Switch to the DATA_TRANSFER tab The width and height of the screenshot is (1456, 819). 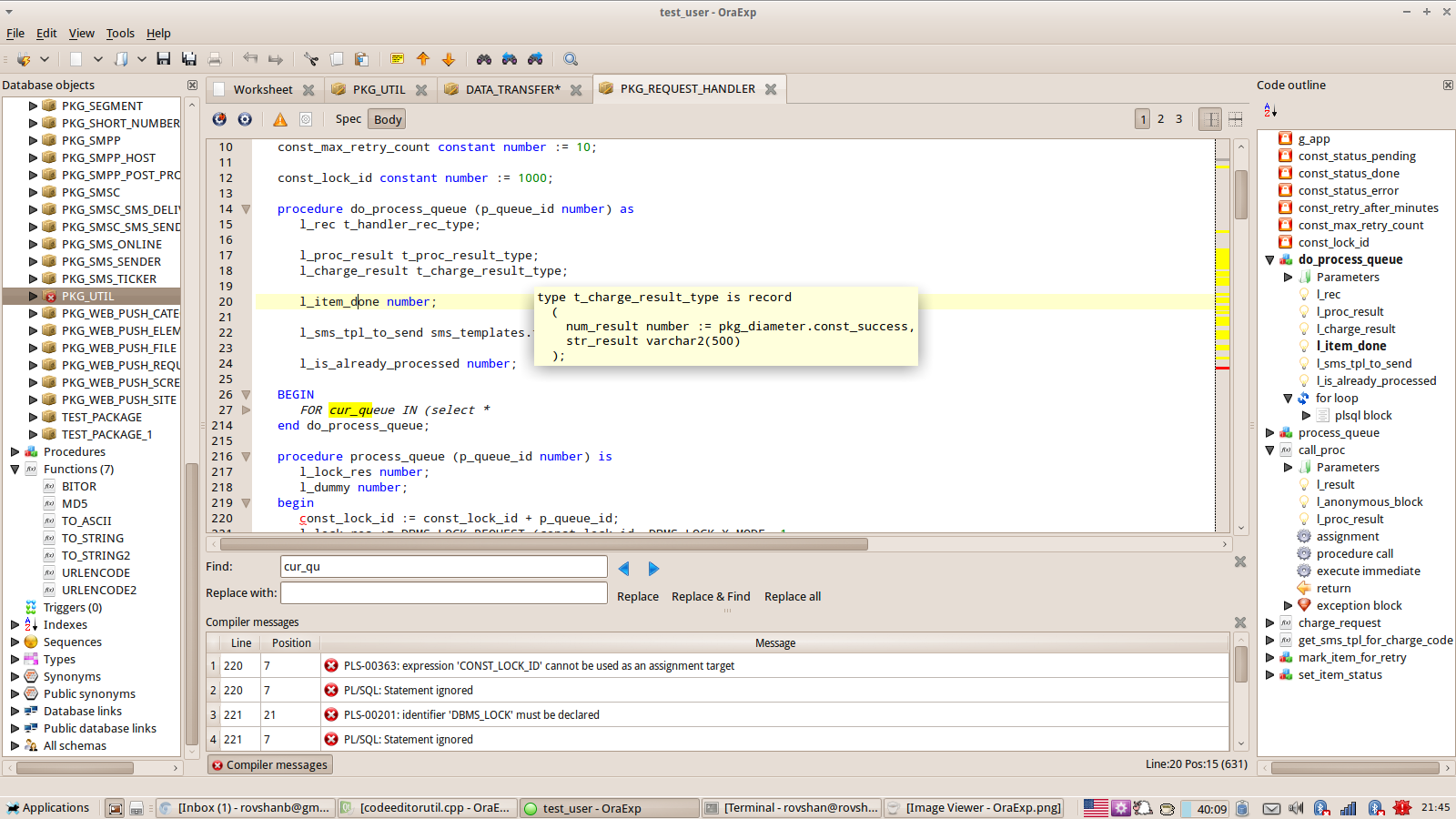point(514,89)
